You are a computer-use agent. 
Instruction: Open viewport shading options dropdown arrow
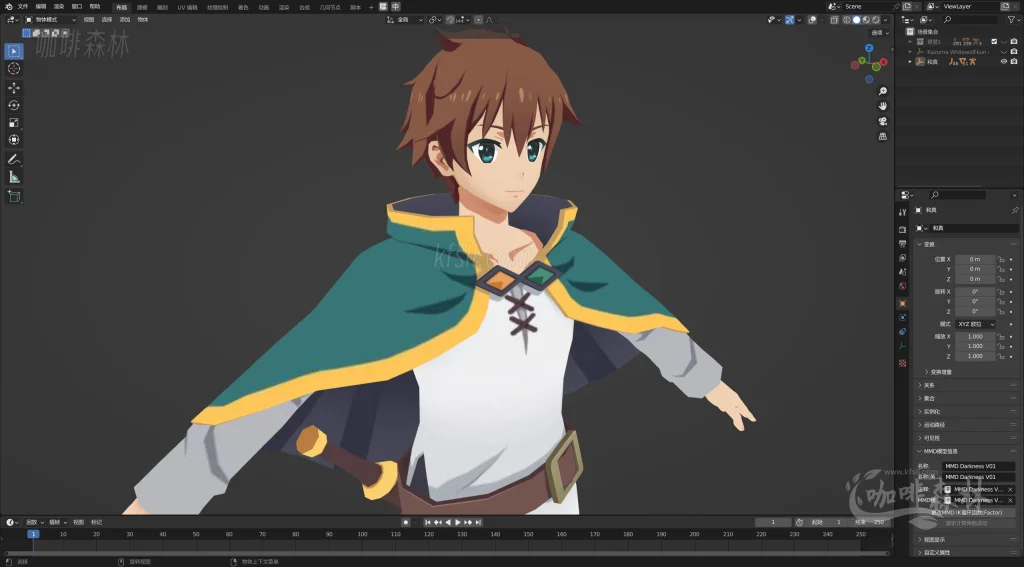(x=886, y=20)
